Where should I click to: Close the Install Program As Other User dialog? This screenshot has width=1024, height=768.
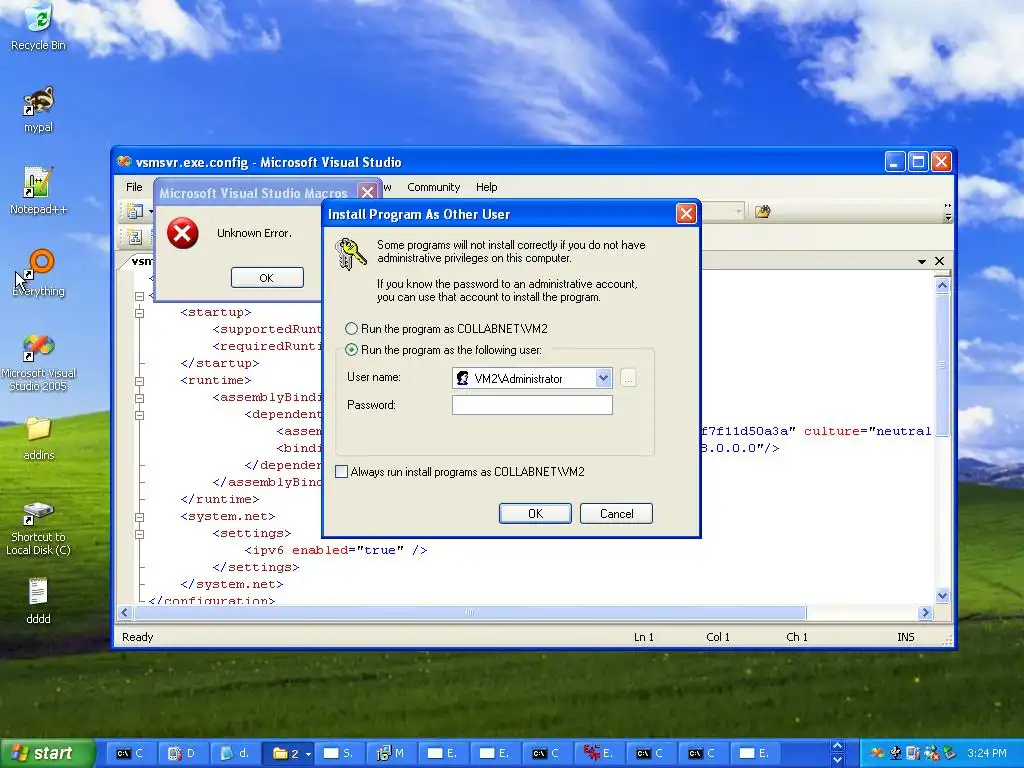click(686, 214)
